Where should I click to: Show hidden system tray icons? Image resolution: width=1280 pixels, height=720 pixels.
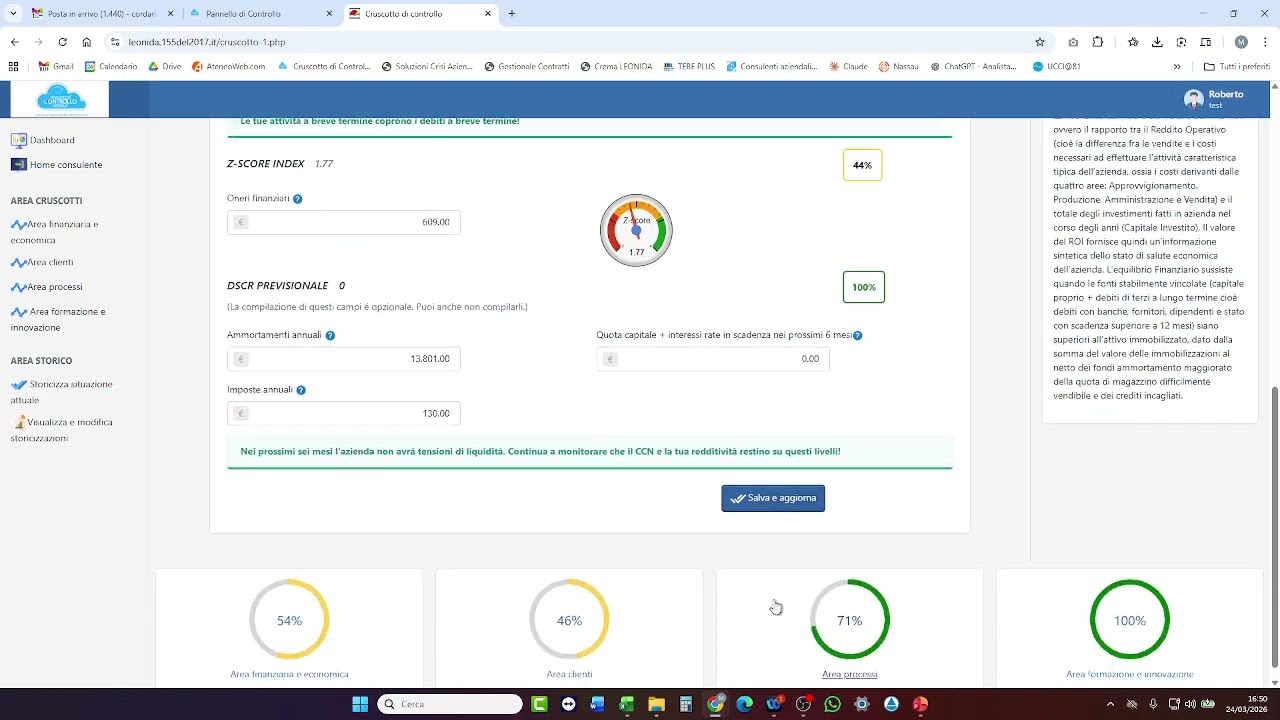[x=1110, y=704]
